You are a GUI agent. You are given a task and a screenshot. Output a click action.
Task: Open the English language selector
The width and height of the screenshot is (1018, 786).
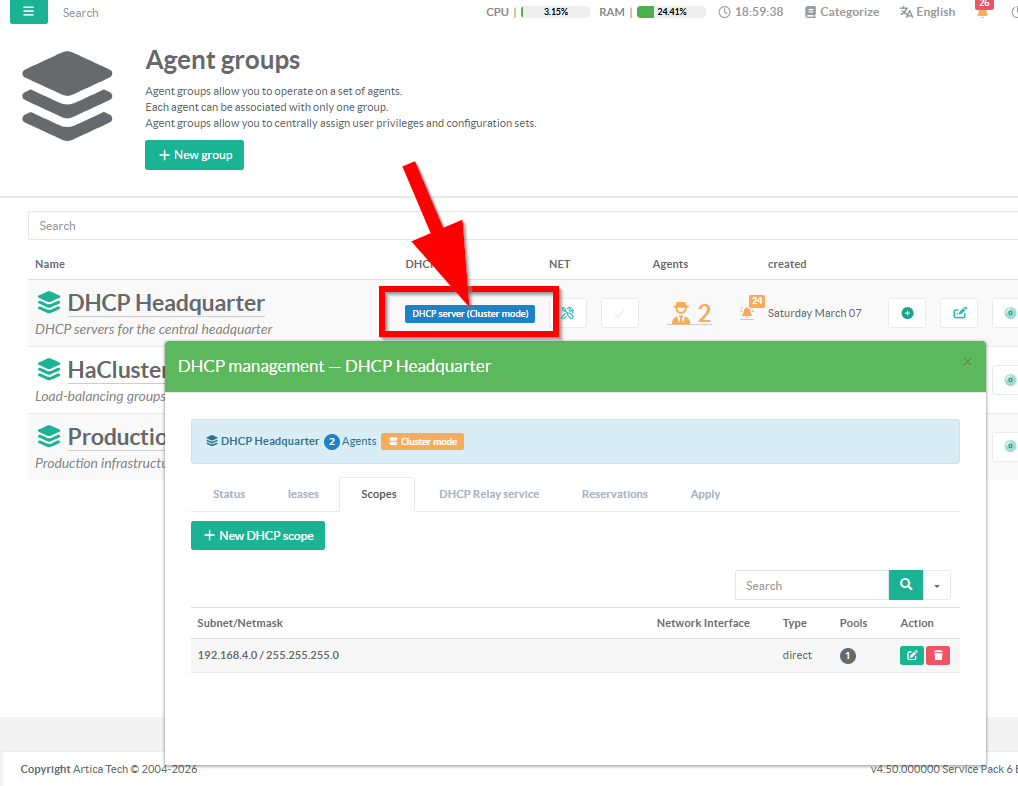[927, 12]
